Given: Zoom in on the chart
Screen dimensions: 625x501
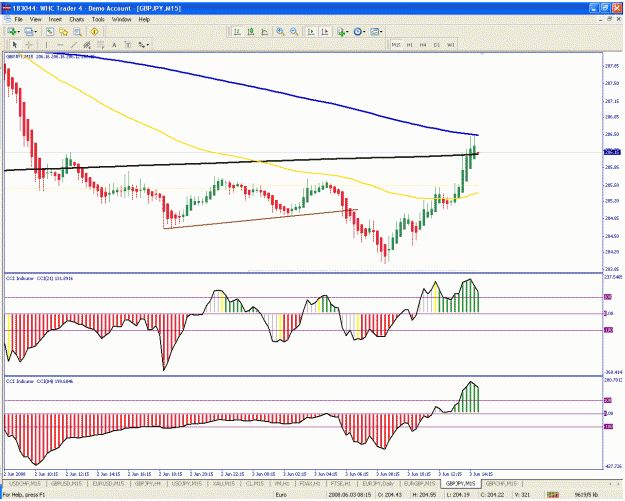Looking at the screenshot, I should pyautogui.click(x=280, y=32).
